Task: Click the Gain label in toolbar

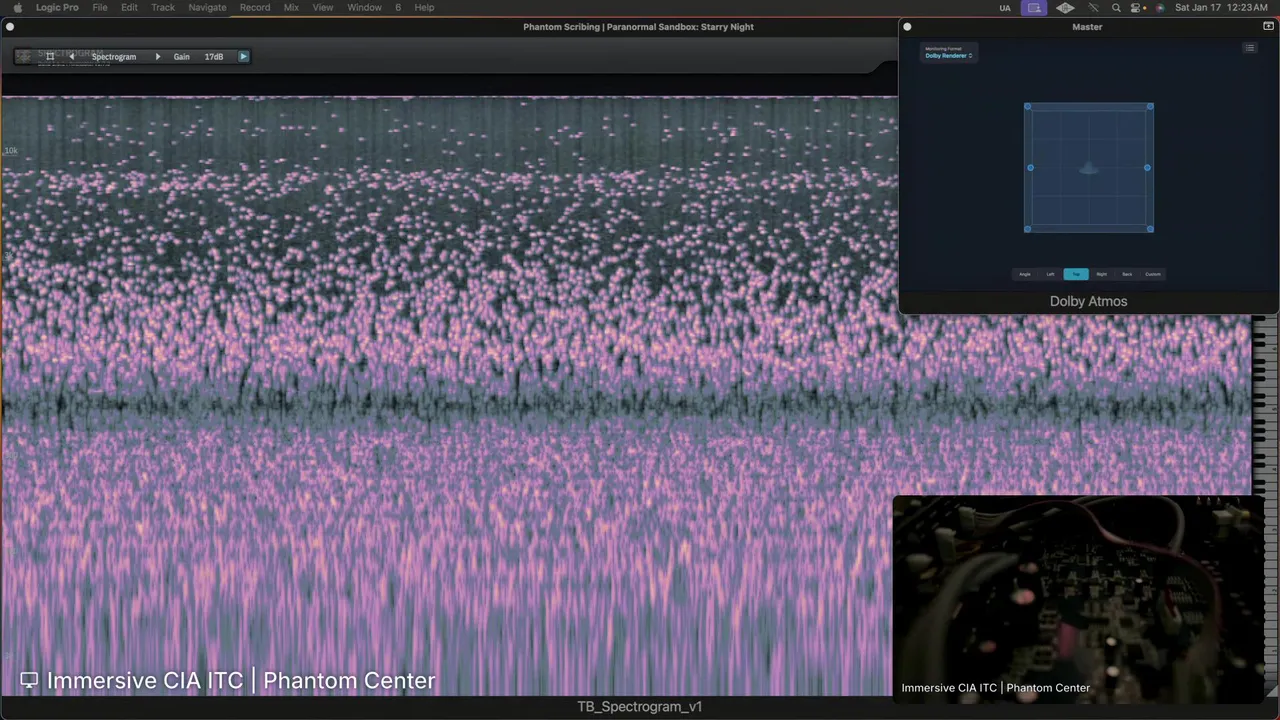Action: [x=181, y=57]
